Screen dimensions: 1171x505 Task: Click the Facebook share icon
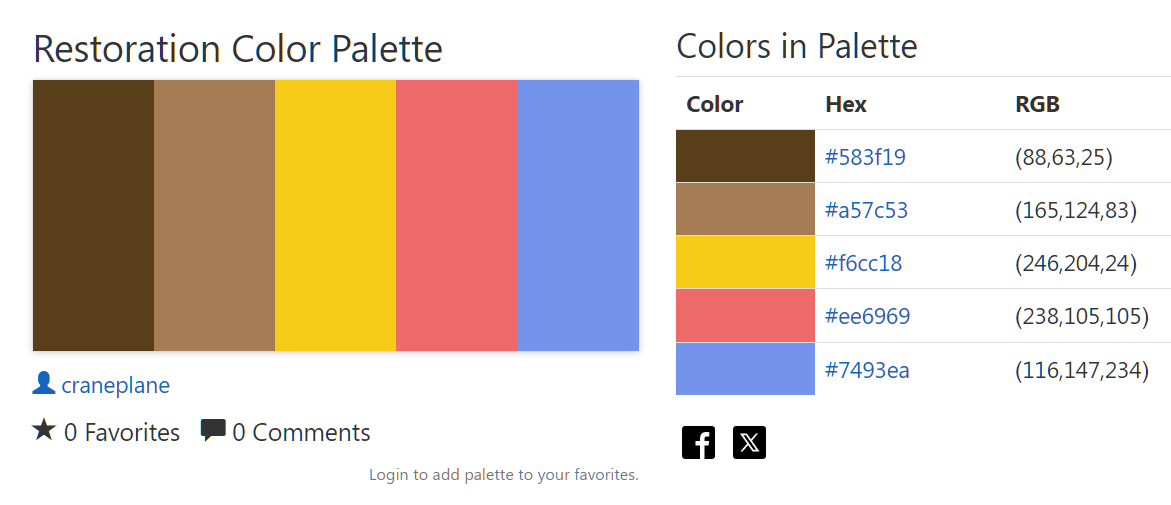click(x=698, y=442)
